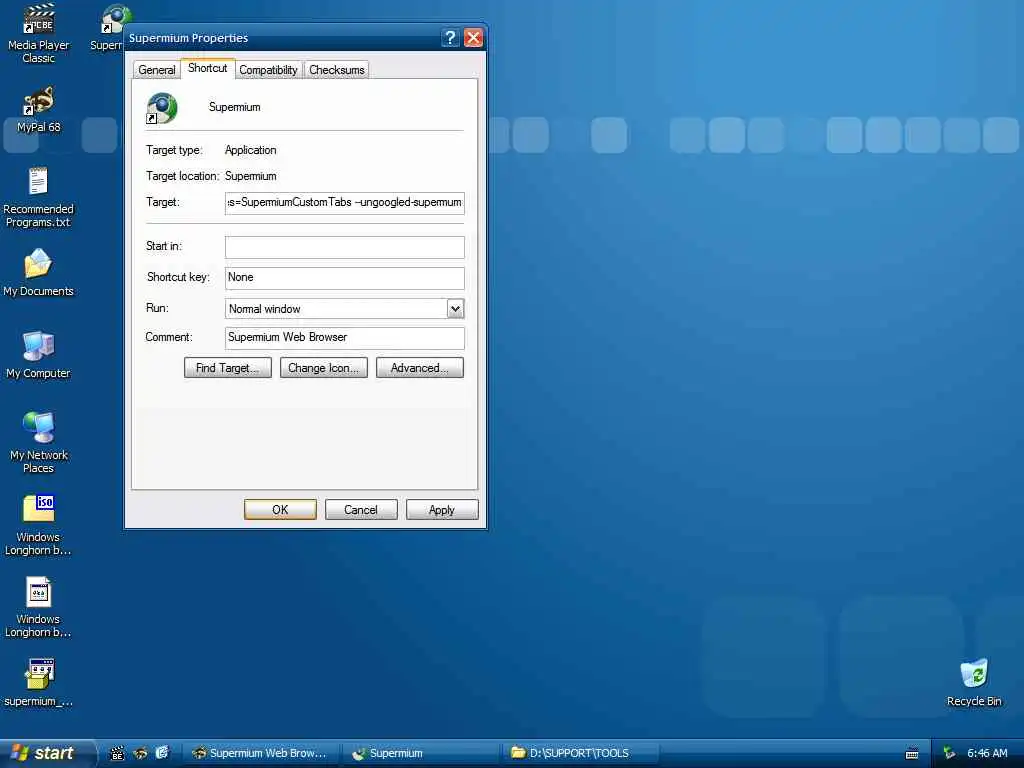Switch to the Compatibility tab
1024x768 pixels.
tap(268, 70)
